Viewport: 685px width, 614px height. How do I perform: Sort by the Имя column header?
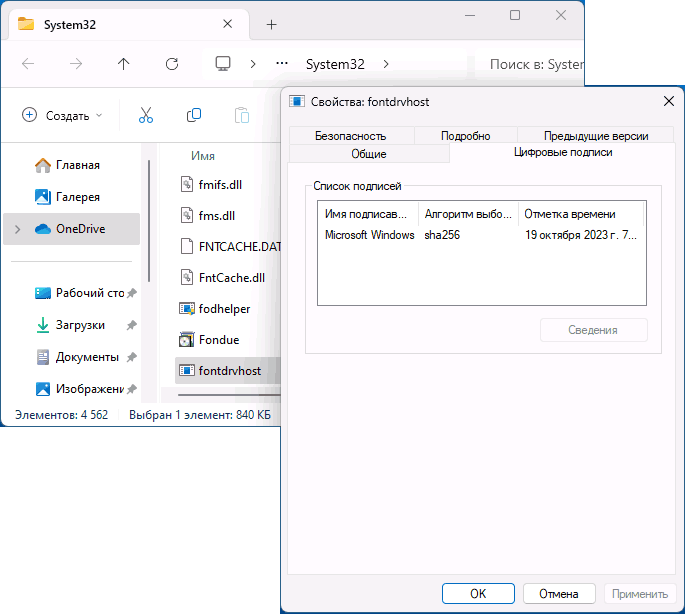203,156
